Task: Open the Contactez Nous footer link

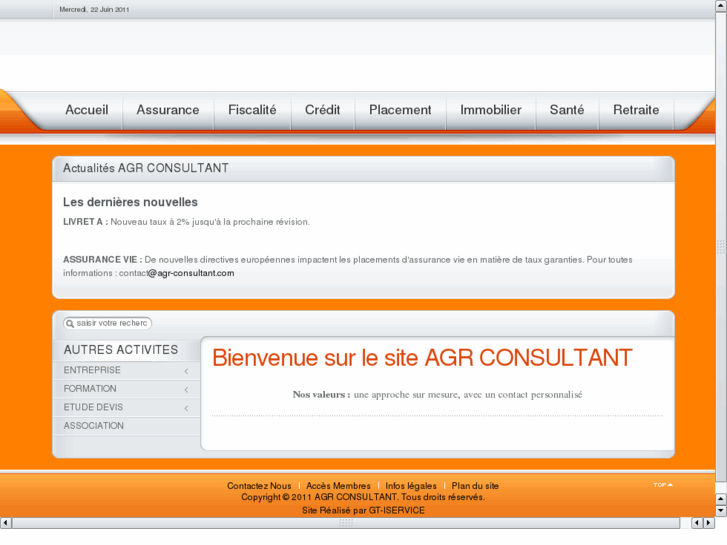Action: (259, 486)
